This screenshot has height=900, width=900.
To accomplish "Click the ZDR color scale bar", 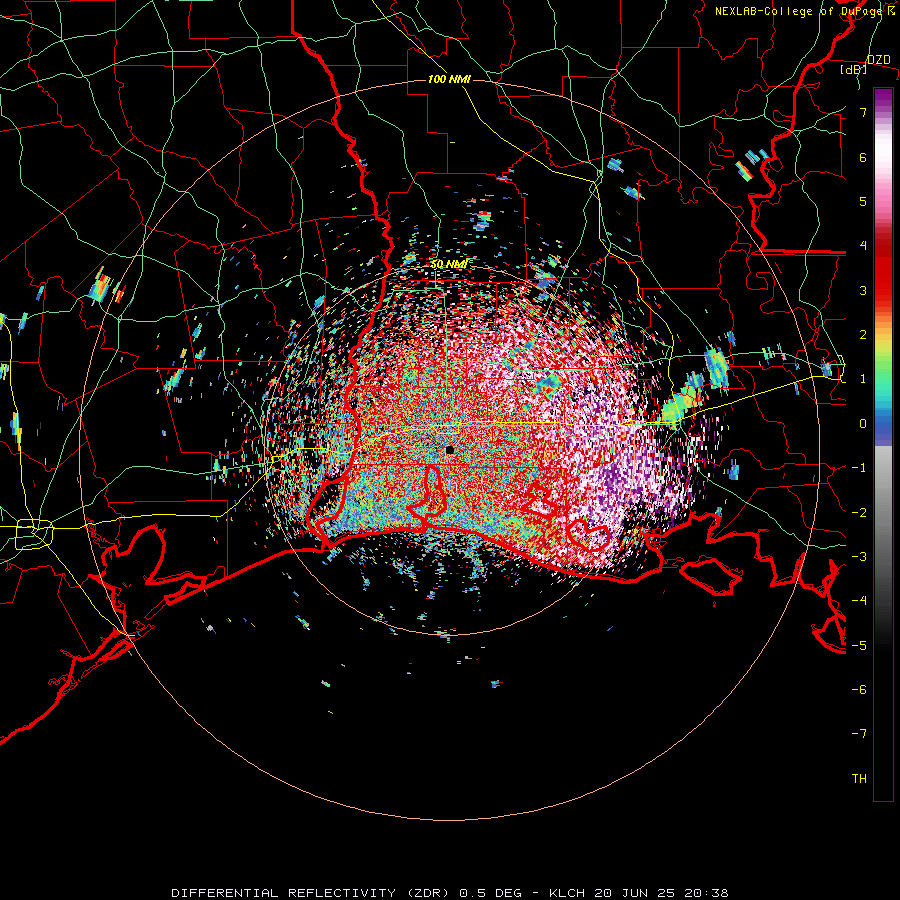I will click(883, 444).
